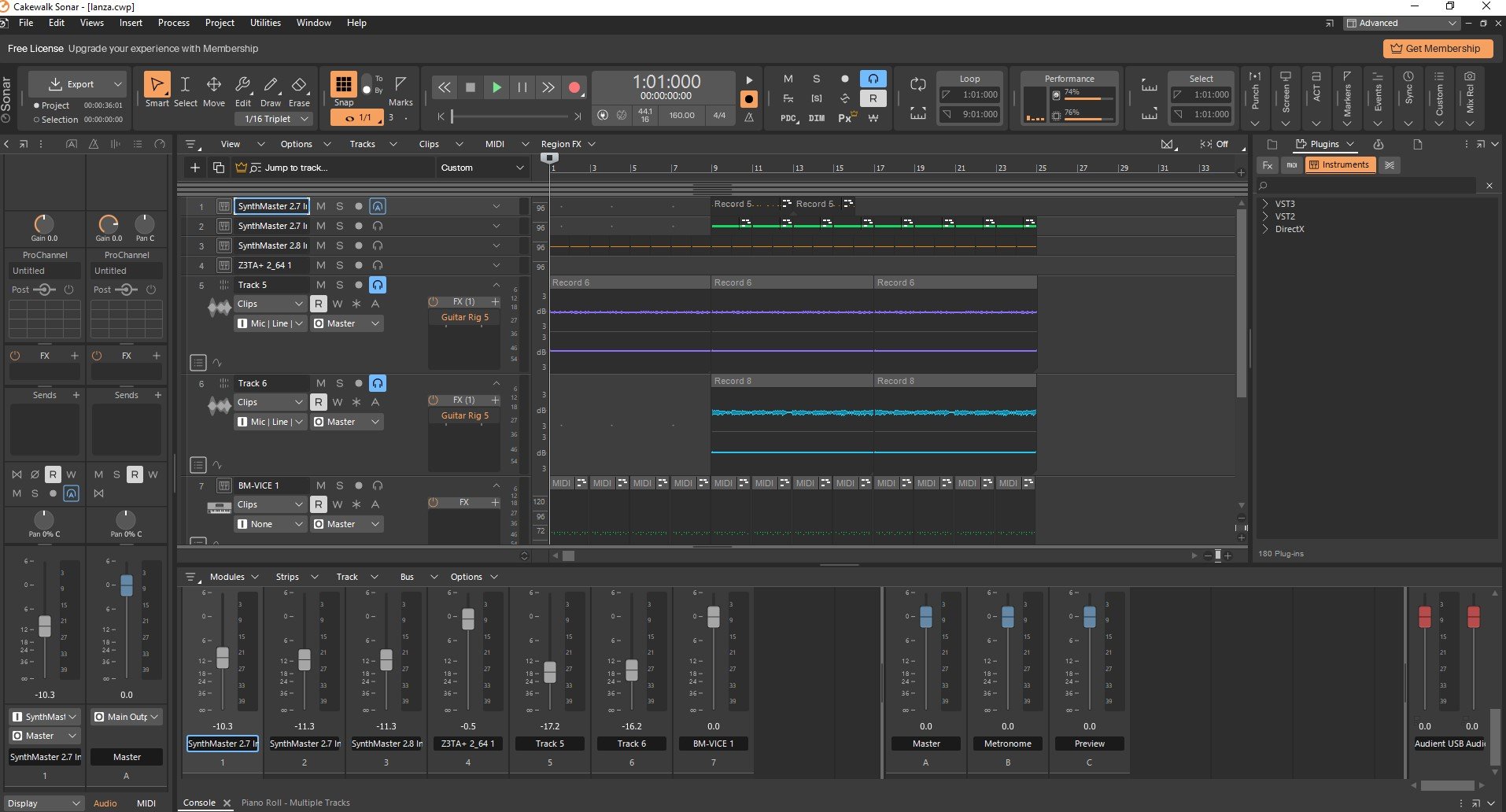Expand the VST3 plugin folder

pyautogui.click(x=1265, y=204)
